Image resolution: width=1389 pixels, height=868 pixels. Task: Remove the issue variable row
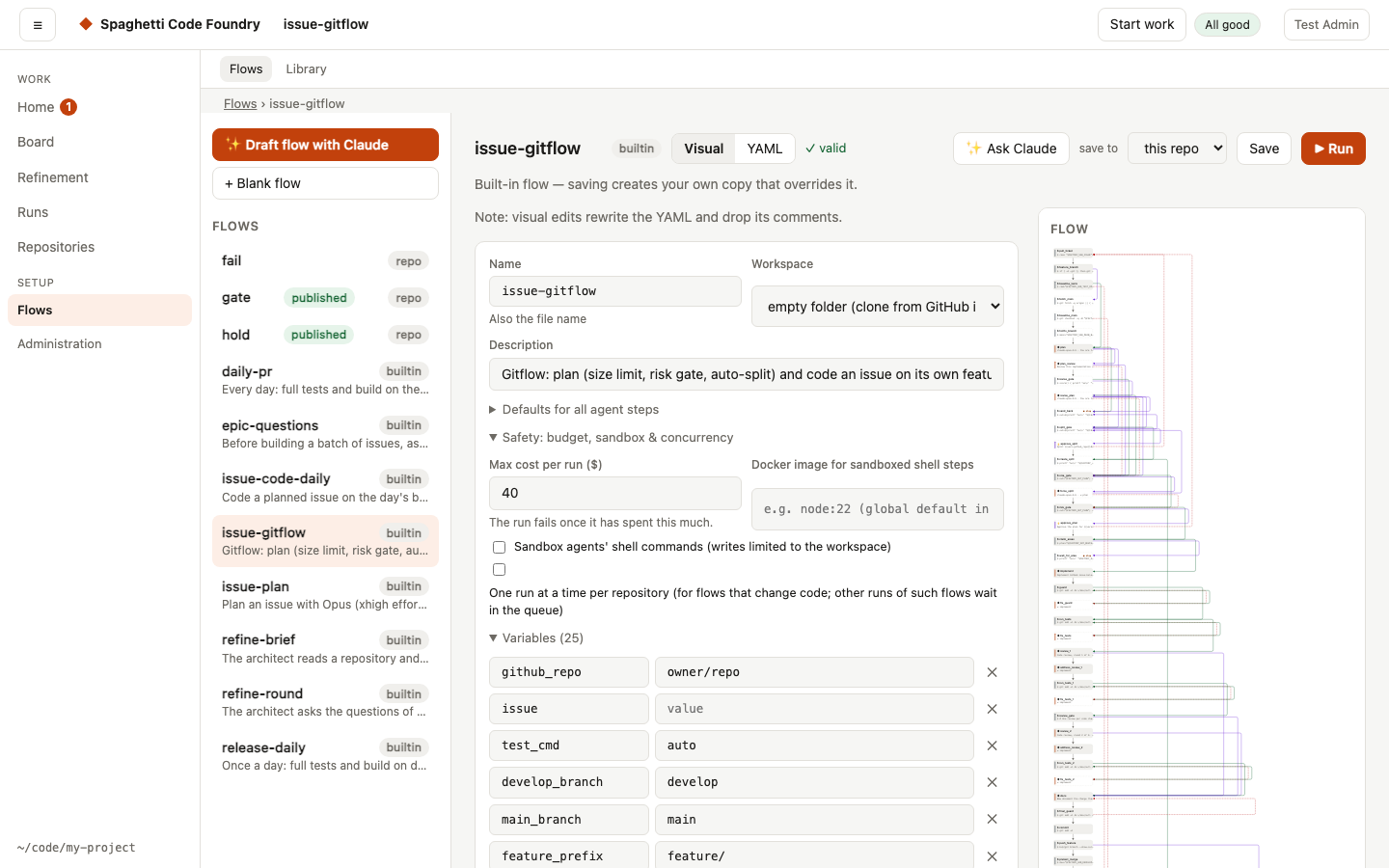coord(992,709)
